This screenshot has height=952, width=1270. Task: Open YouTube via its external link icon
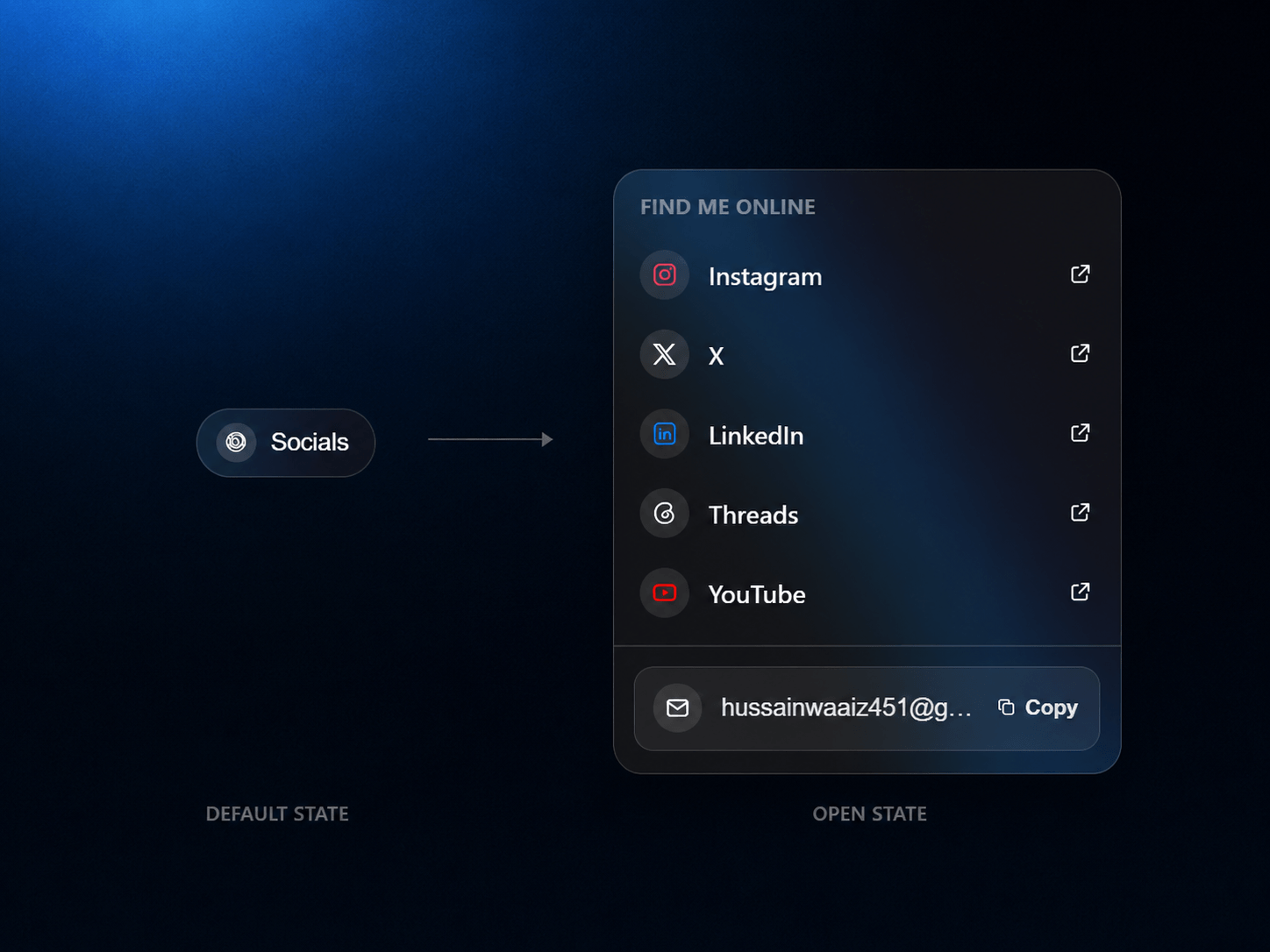click(x=1081, y=592)
